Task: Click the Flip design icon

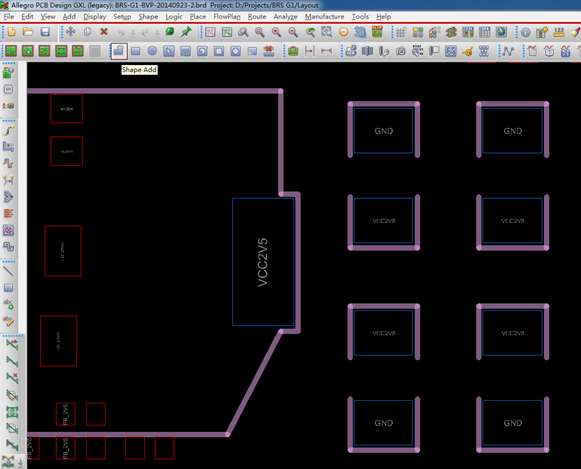Action: [x=377, y=33]
